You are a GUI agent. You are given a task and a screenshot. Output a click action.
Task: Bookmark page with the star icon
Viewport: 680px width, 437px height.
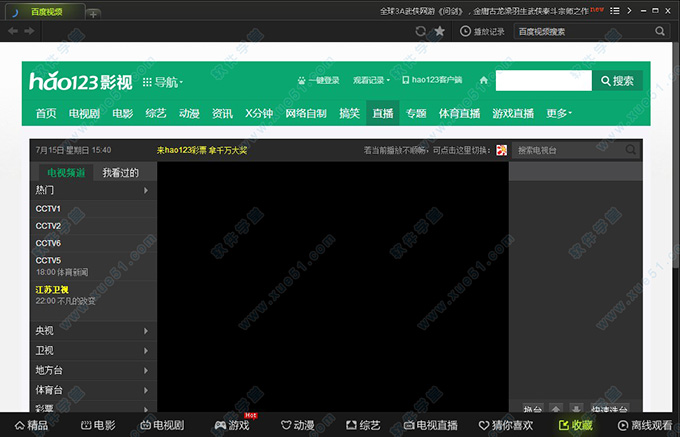pos(440,31)
